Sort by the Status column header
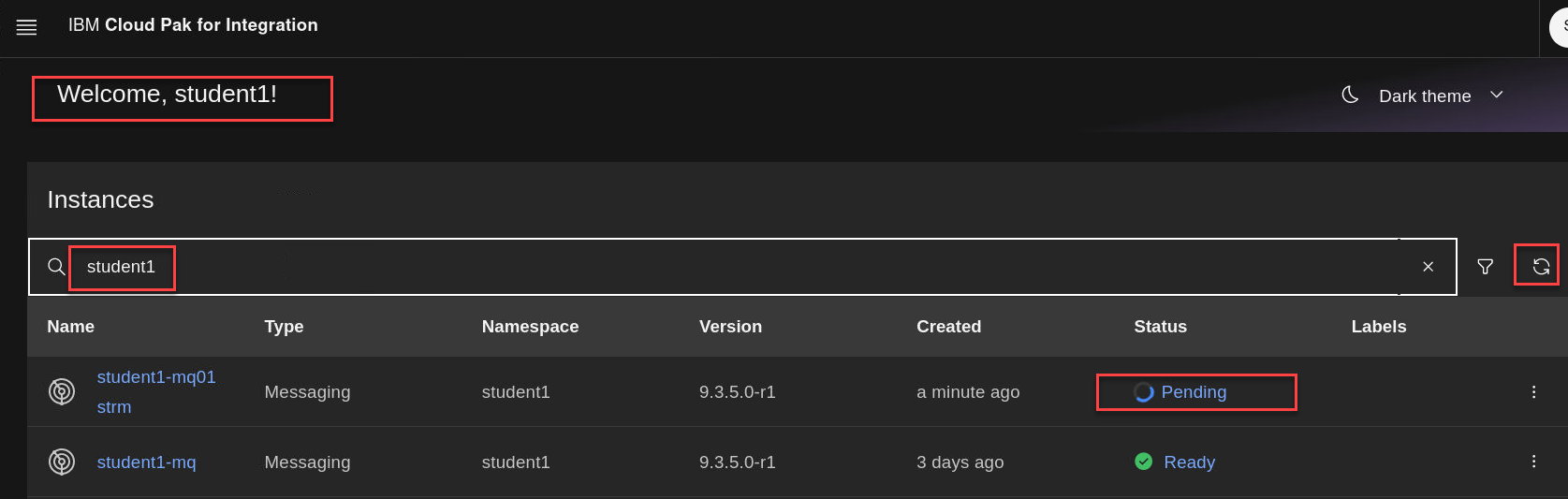Image resolution: width=1568 pixels, height=499 pixels. coord(1160,327)
